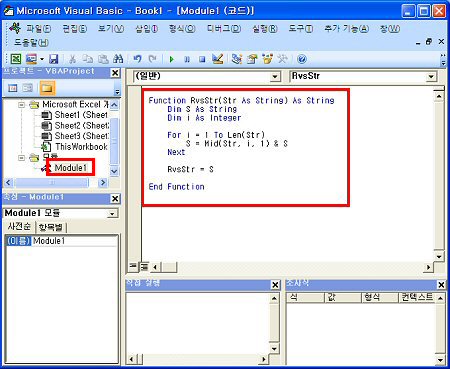Screen dimensions: 450x369
Task: Click the Break pause icon
Action: [x=187, y=59]
